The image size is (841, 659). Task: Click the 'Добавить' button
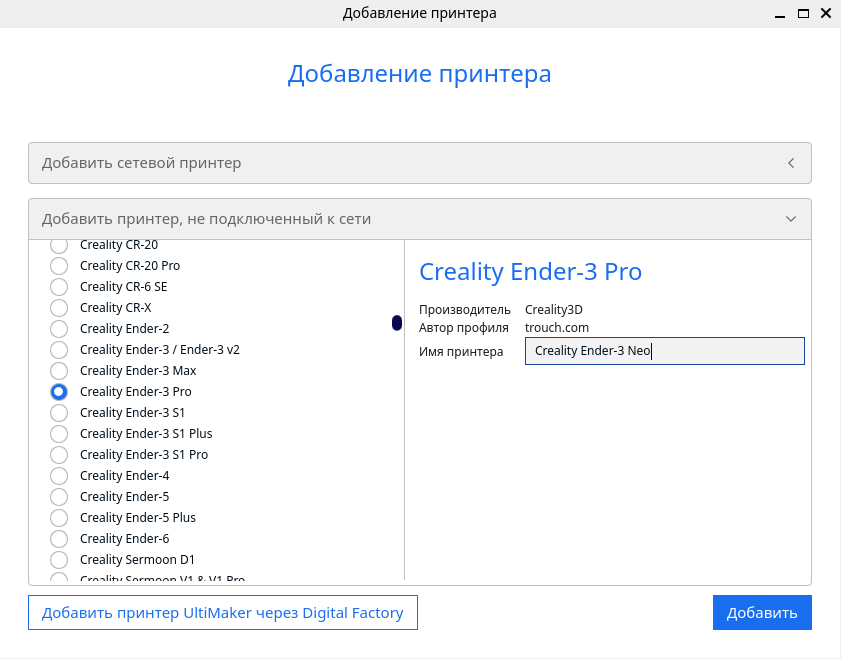click(762, 612)
